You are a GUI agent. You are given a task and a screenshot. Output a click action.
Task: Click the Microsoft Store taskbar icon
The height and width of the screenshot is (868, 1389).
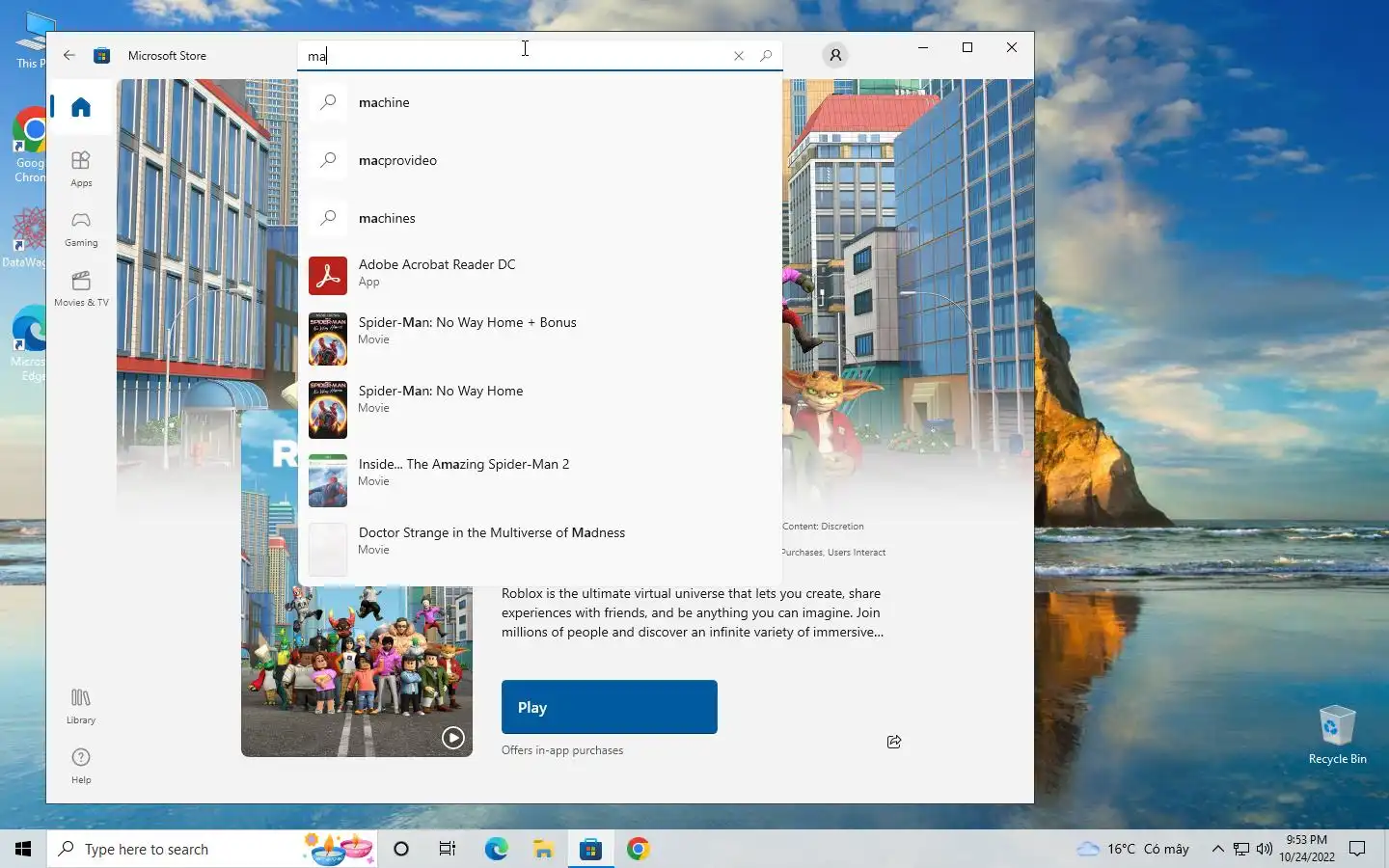590,849
